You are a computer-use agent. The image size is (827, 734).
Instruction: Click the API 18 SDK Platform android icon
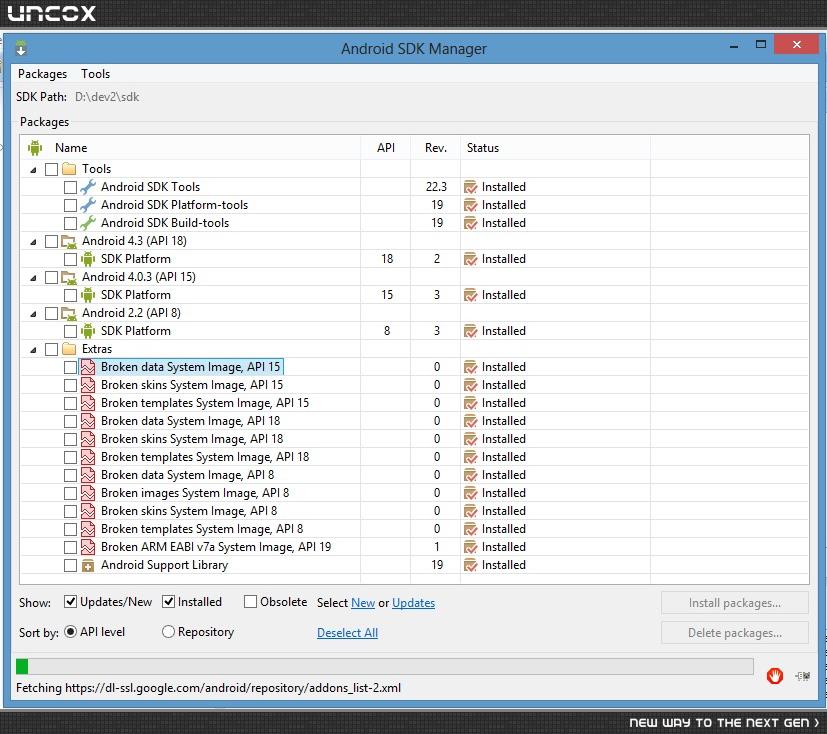tap(88, 259)
